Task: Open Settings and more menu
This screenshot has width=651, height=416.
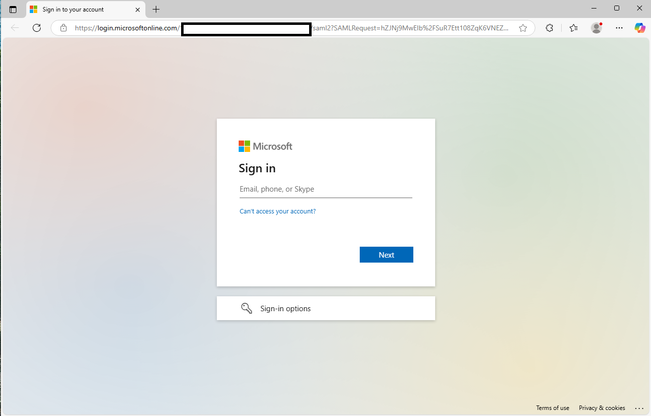Action: click(619, 28)
